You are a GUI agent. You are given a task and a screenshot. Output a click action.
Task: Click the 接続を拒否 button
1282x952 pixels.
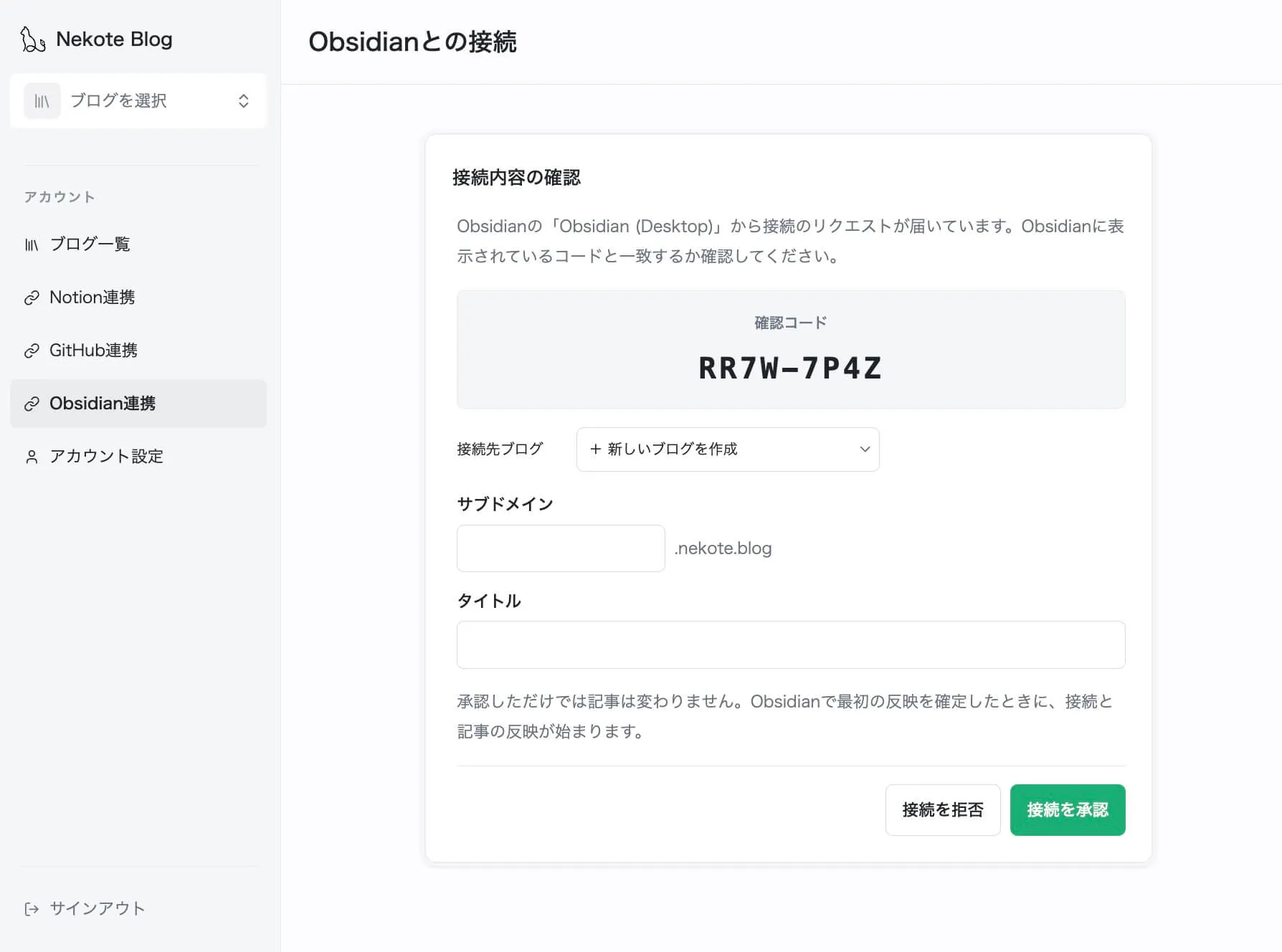943,810
